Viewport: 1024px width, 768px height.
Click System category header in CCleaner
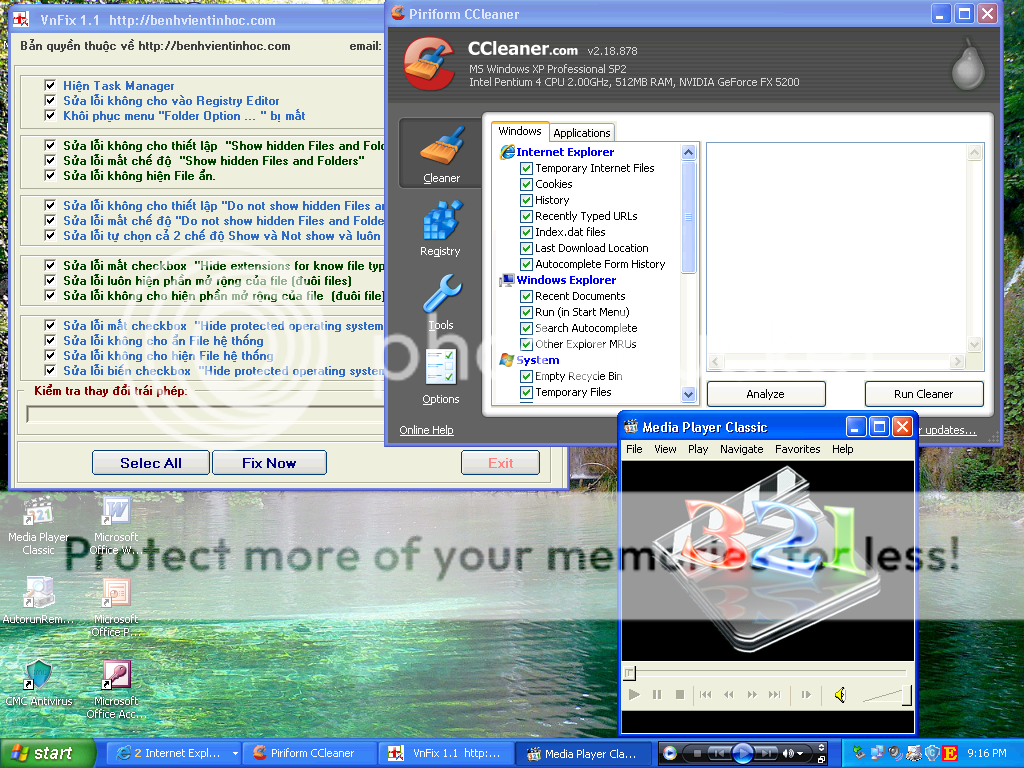(537, 360)
